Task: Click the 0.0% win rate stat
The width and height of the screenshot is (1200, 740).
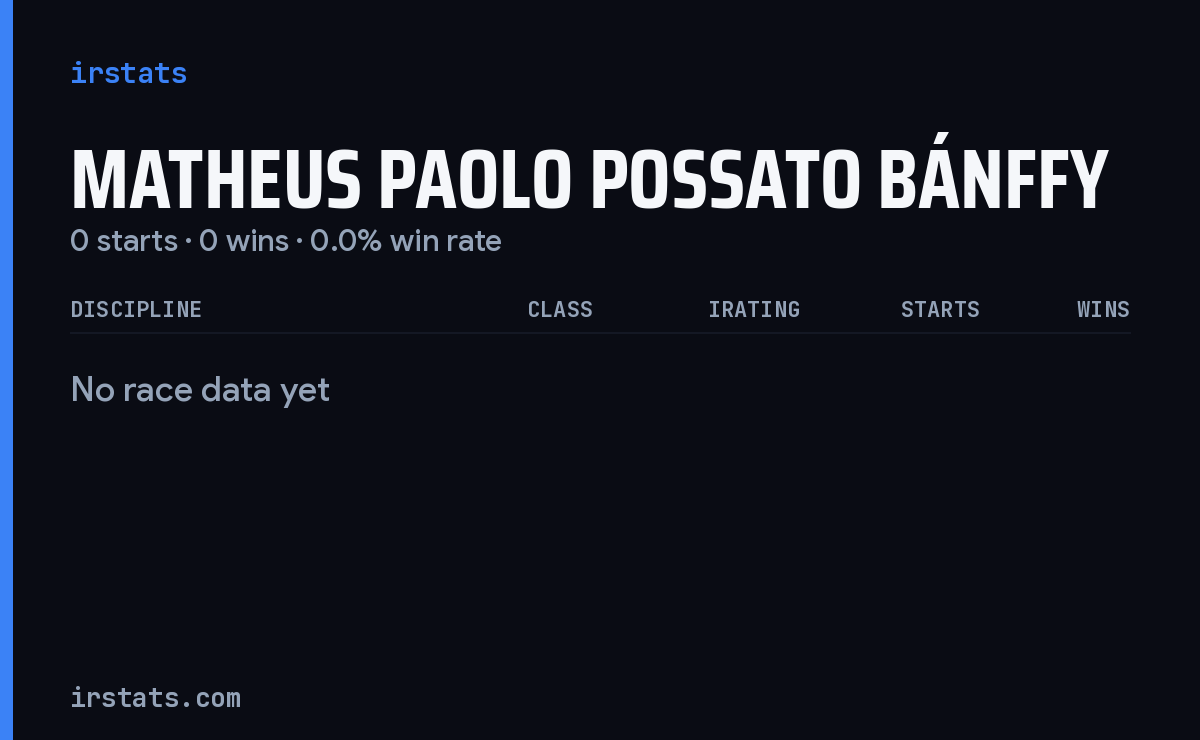Action: pyautogui.click(x=405, y=241)
